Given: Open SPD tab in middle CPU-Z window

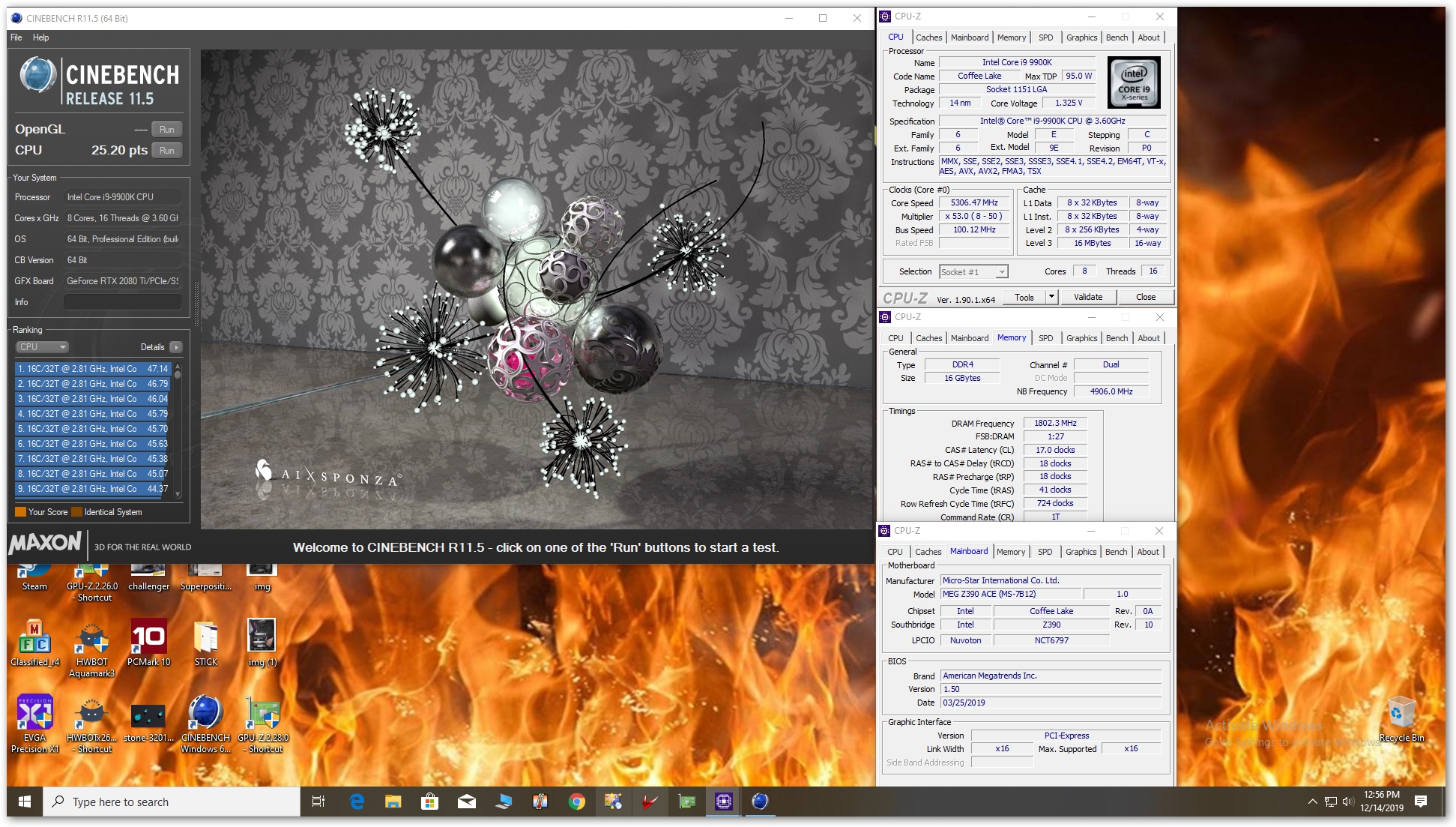Looking at the screenshot, I should coord(1046,338).
